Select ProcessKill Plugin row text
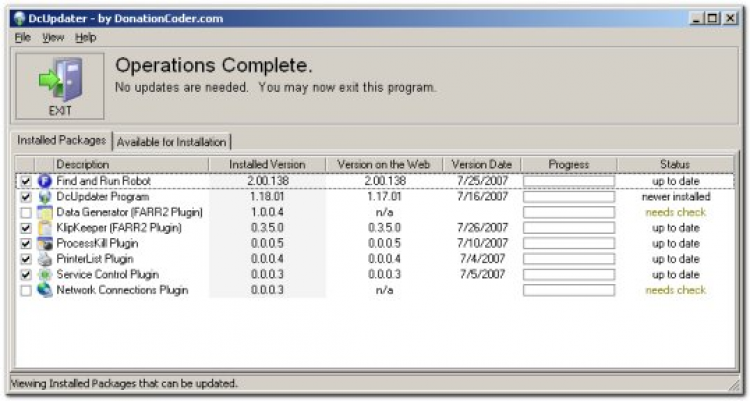This screenshot has height=401, width=750. [x=97, y=244]
